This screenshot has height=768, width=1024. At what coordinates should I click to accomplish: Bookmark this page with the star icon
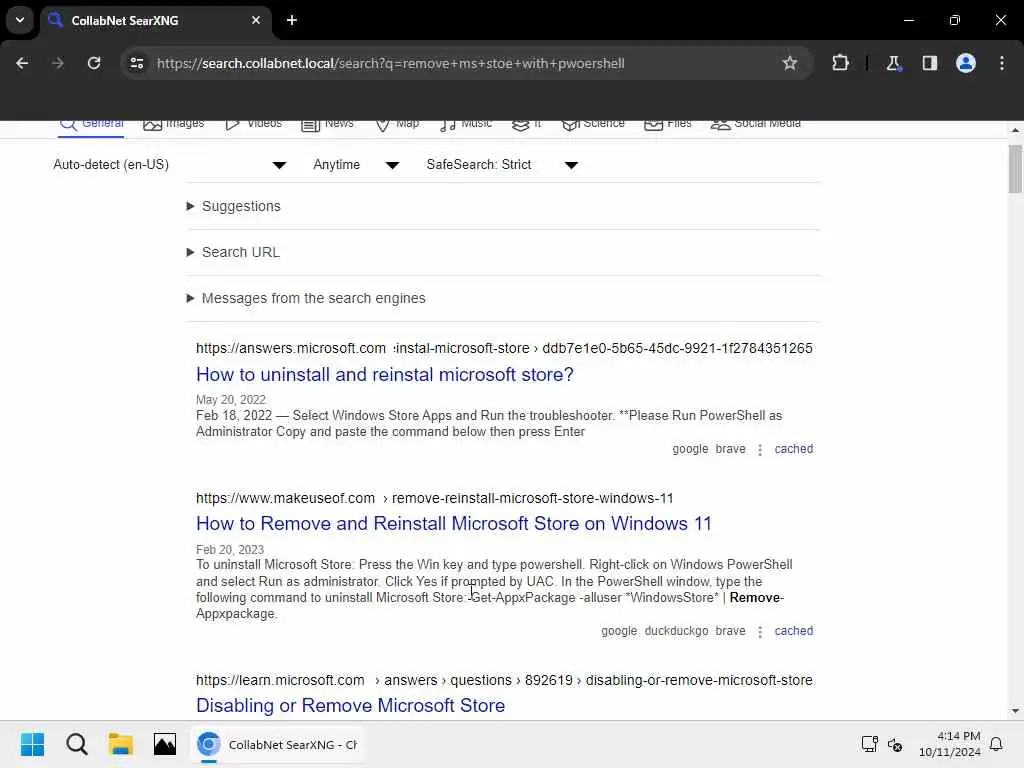coord(790,63)
